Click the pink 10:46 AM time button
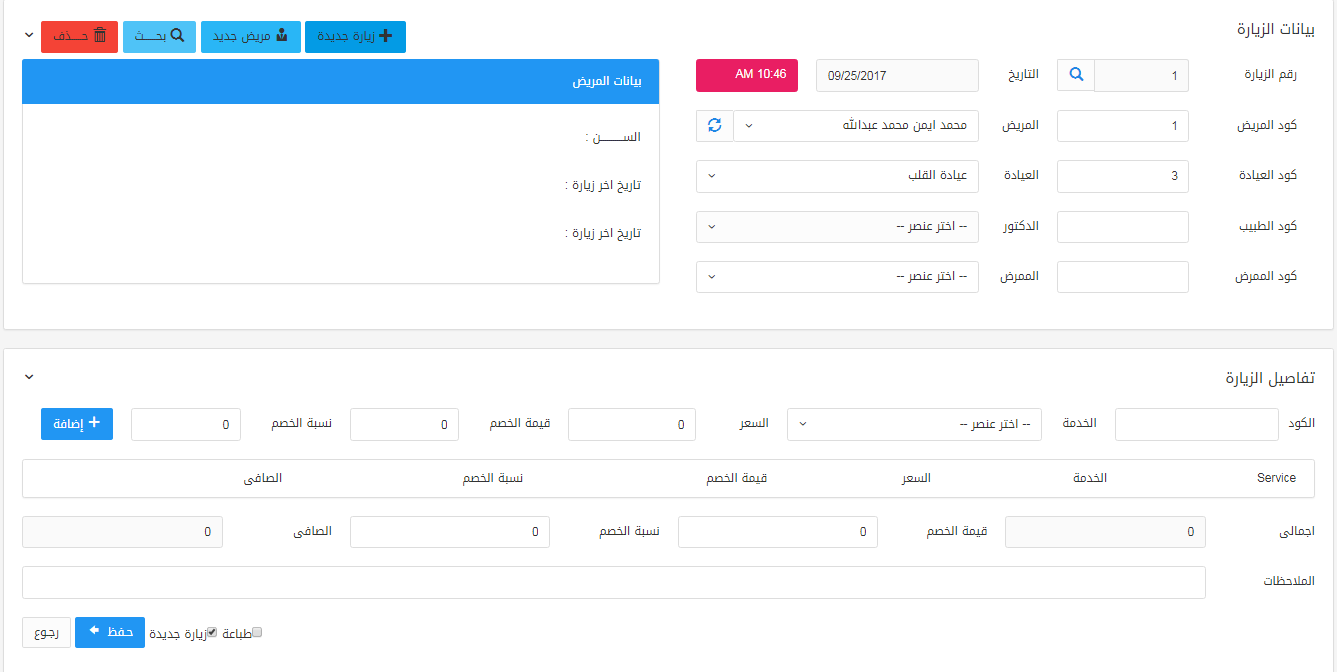 tap(747, 75)
